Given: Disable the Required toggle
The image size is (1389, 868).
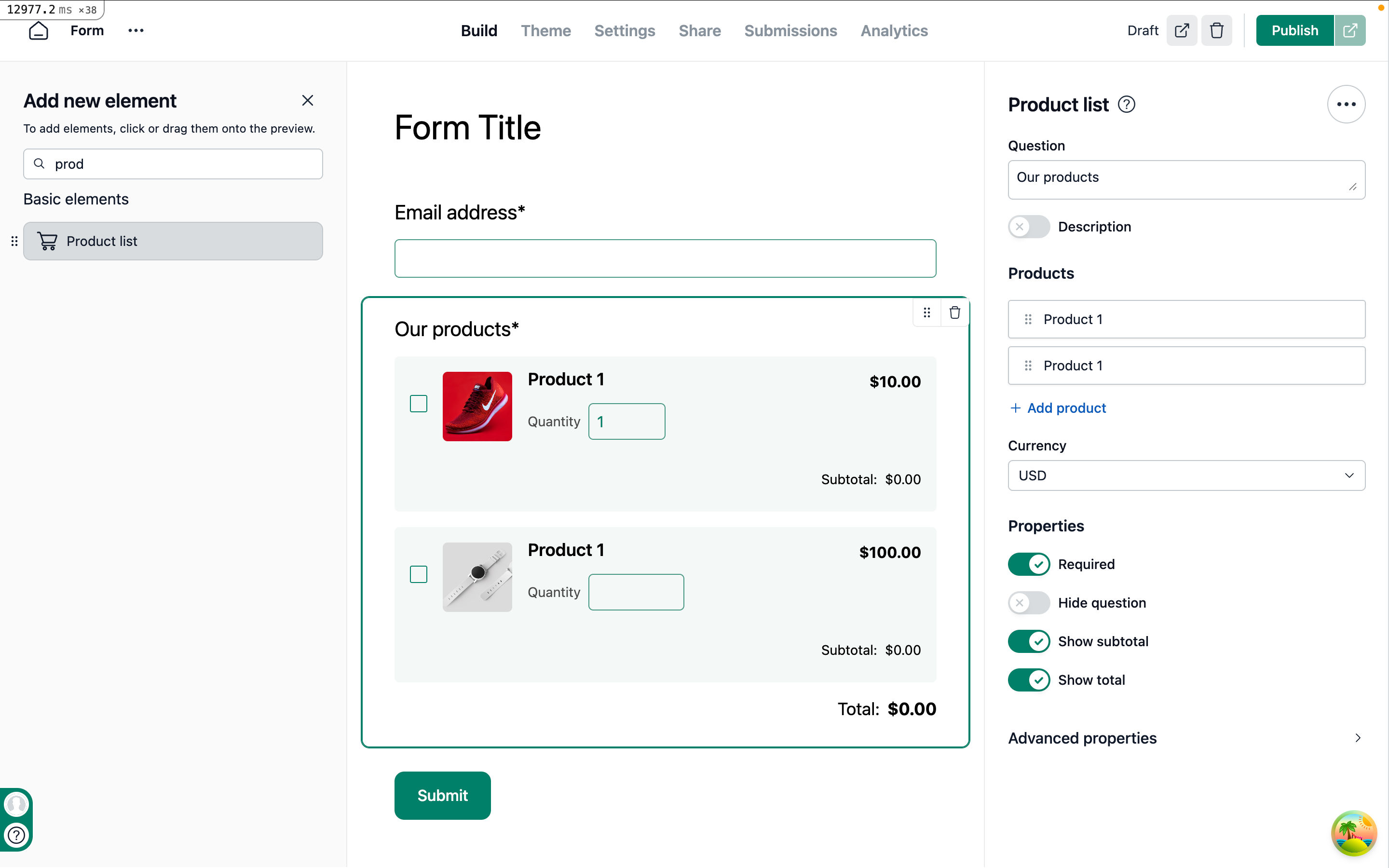Looking at the screenshot, I should 1029,564.
